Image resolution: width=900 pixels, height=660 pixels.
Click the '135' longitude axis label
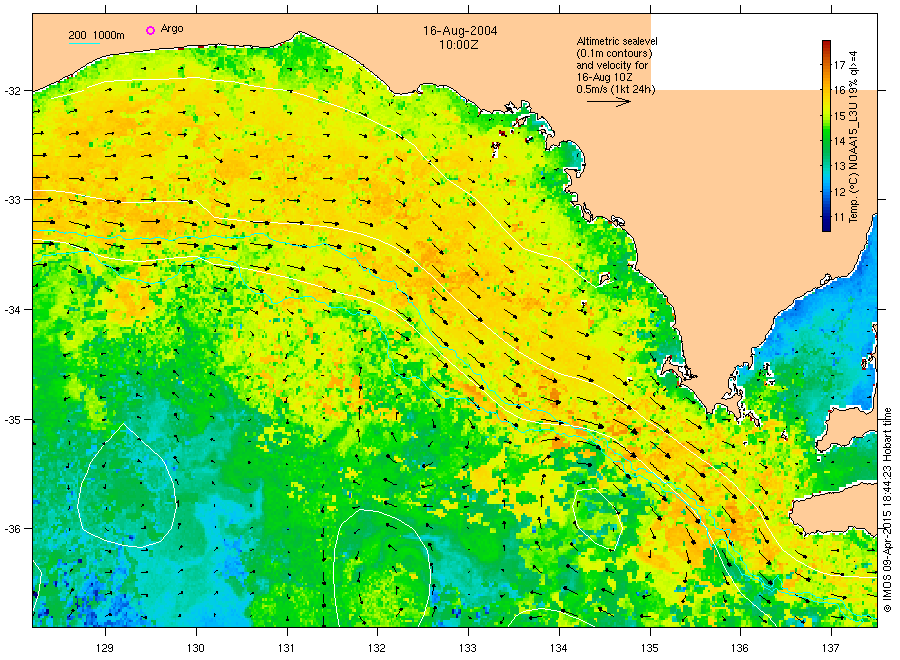click(x=650, y=648)
